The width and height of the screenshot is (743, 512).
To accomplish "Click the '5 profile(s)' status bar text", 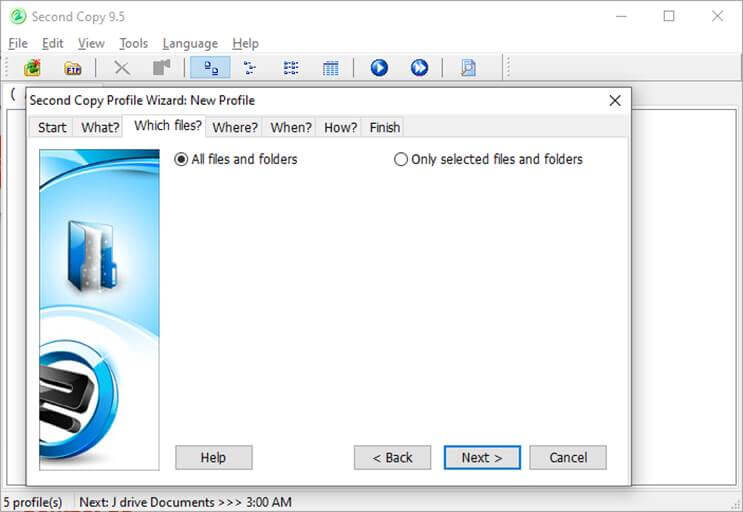I will 33,502.
